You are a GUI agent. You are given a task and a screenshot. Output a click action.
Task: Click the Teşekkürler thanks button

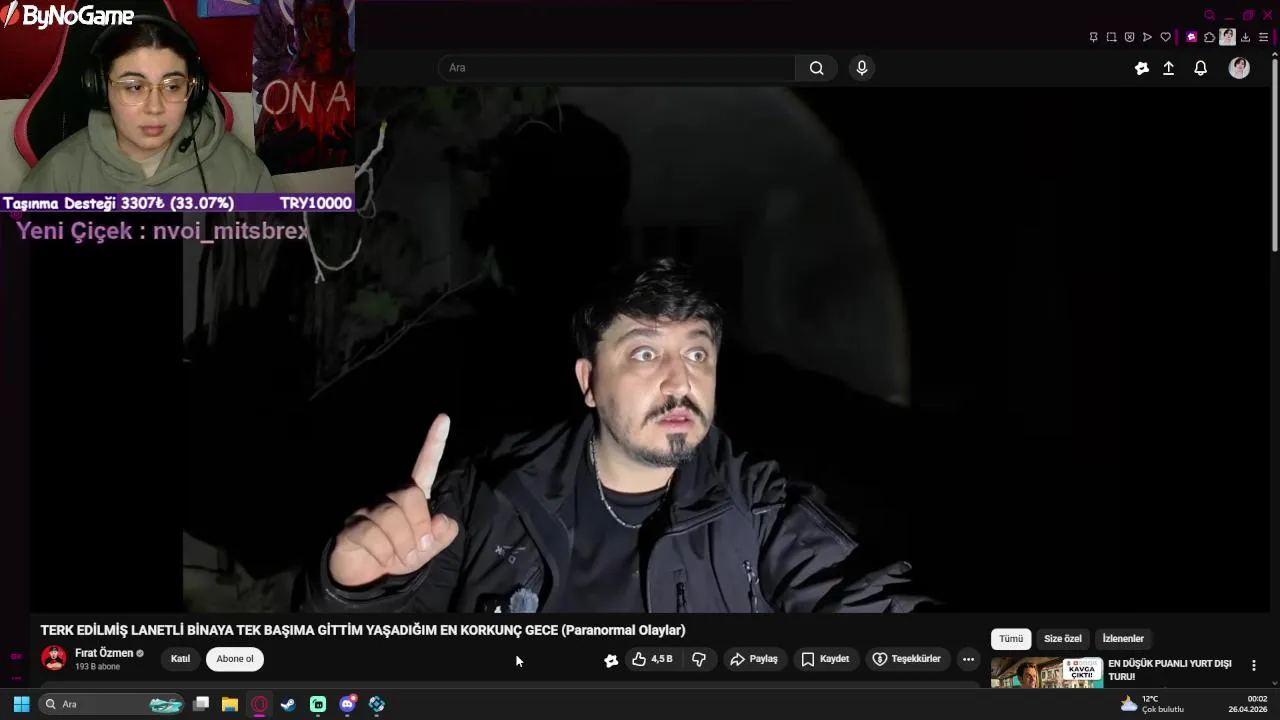(906, 659)
